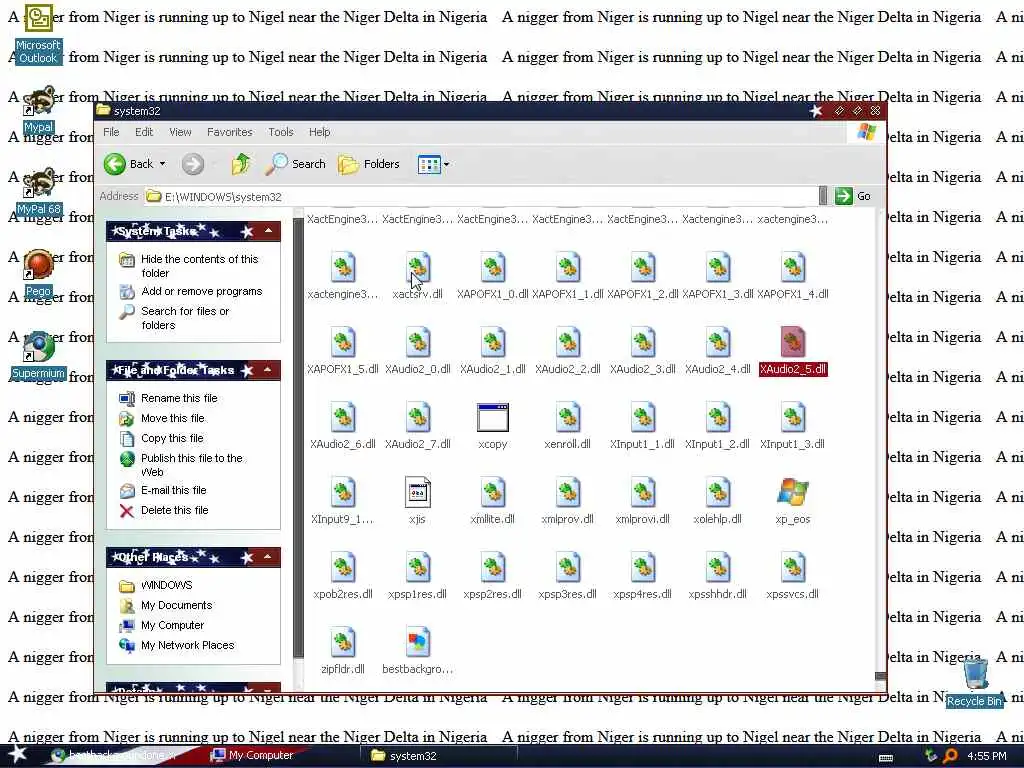1024x768 pixels.
Task: Select the XAudio2_3.dll file icon
Action: [x=643, y=342]
